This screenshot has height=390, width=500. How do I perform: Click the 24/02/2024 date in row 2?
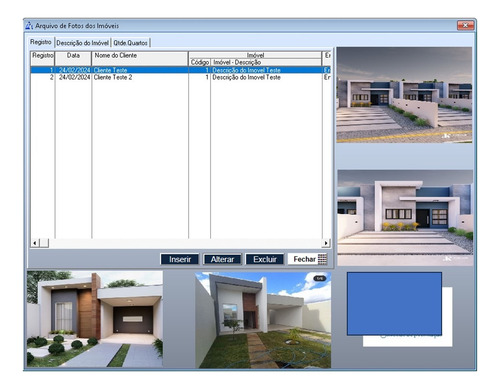[x=74, y=77]
